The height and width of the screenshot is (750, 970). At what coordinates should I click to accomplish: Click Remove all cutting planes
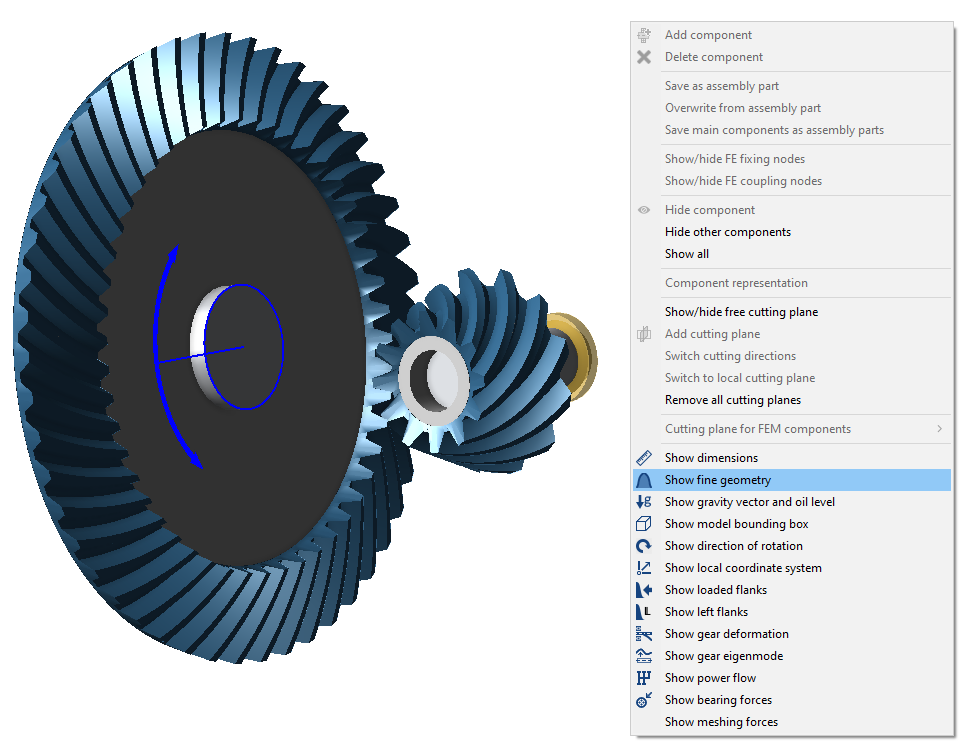(x=732, y=400)
